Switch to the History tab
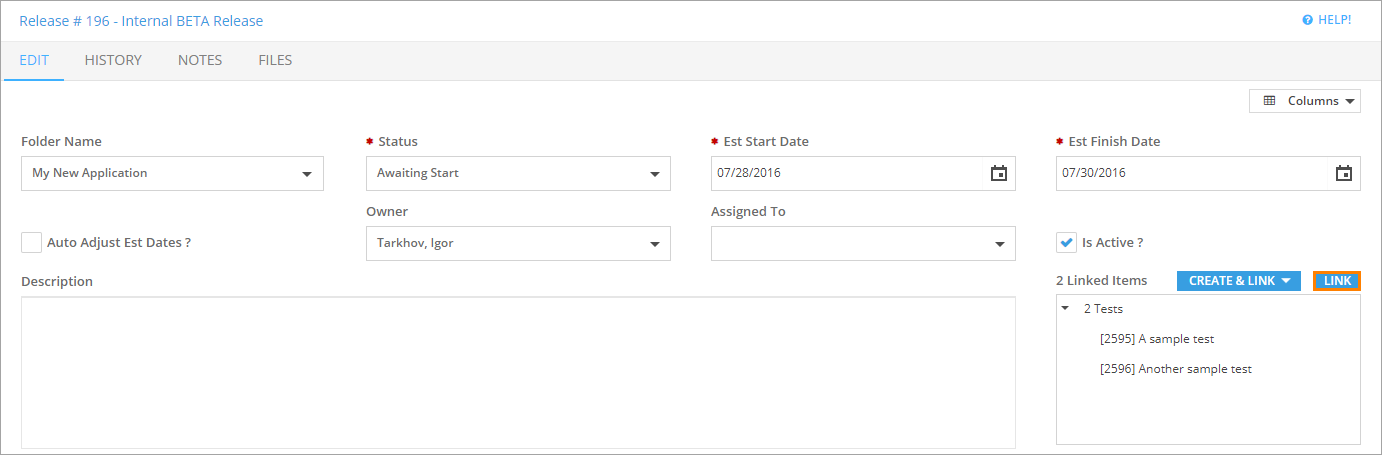Viewport: 1382px width, 455px height. 113,60
